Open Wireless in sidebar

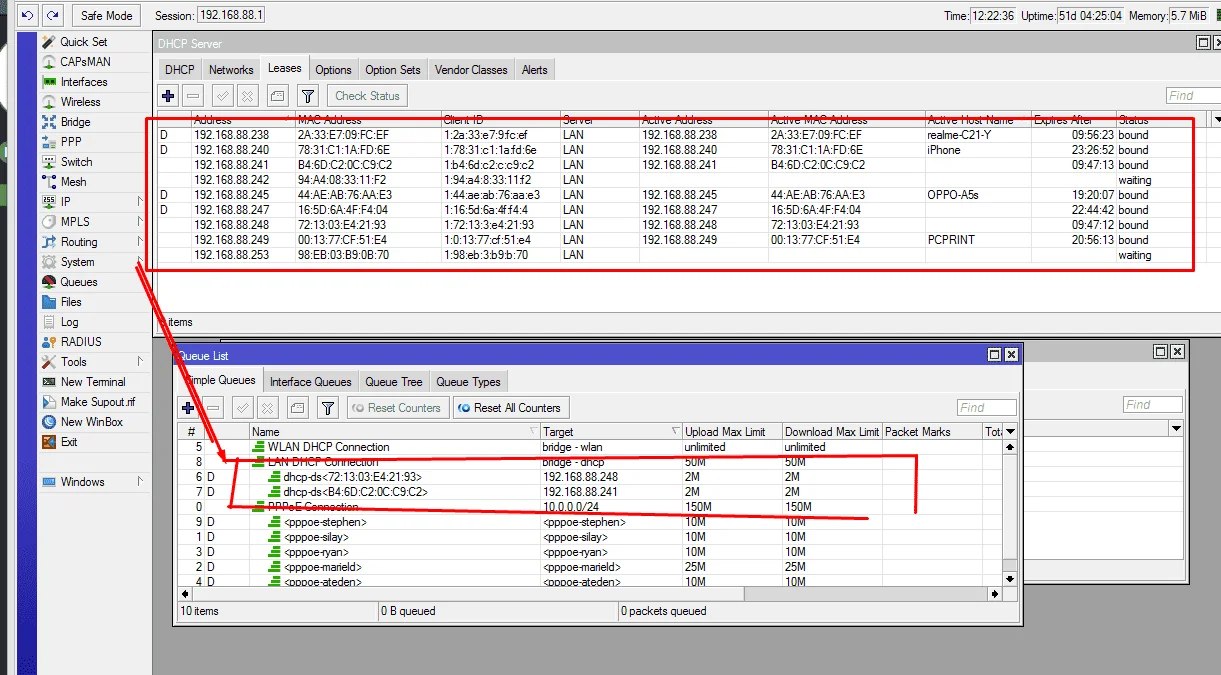(80, 102)
